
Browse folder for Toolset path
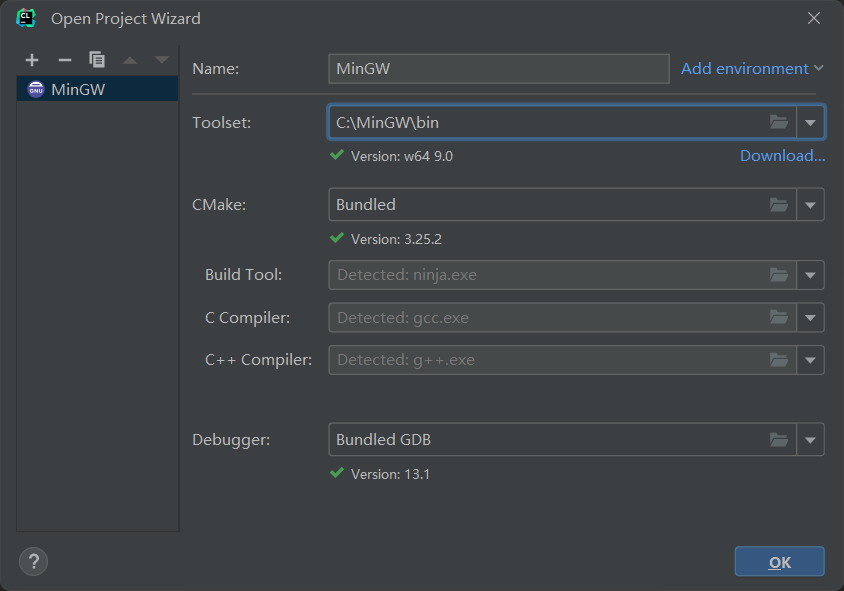[x=779, y=122]
